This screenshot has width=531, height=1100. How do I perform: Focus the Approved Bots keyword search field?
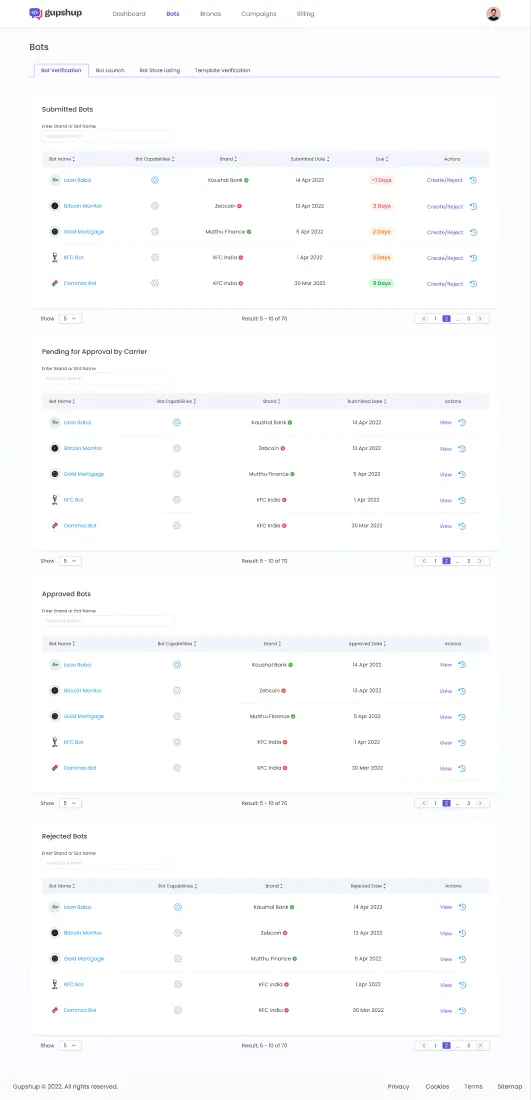[x=107, y=621]
